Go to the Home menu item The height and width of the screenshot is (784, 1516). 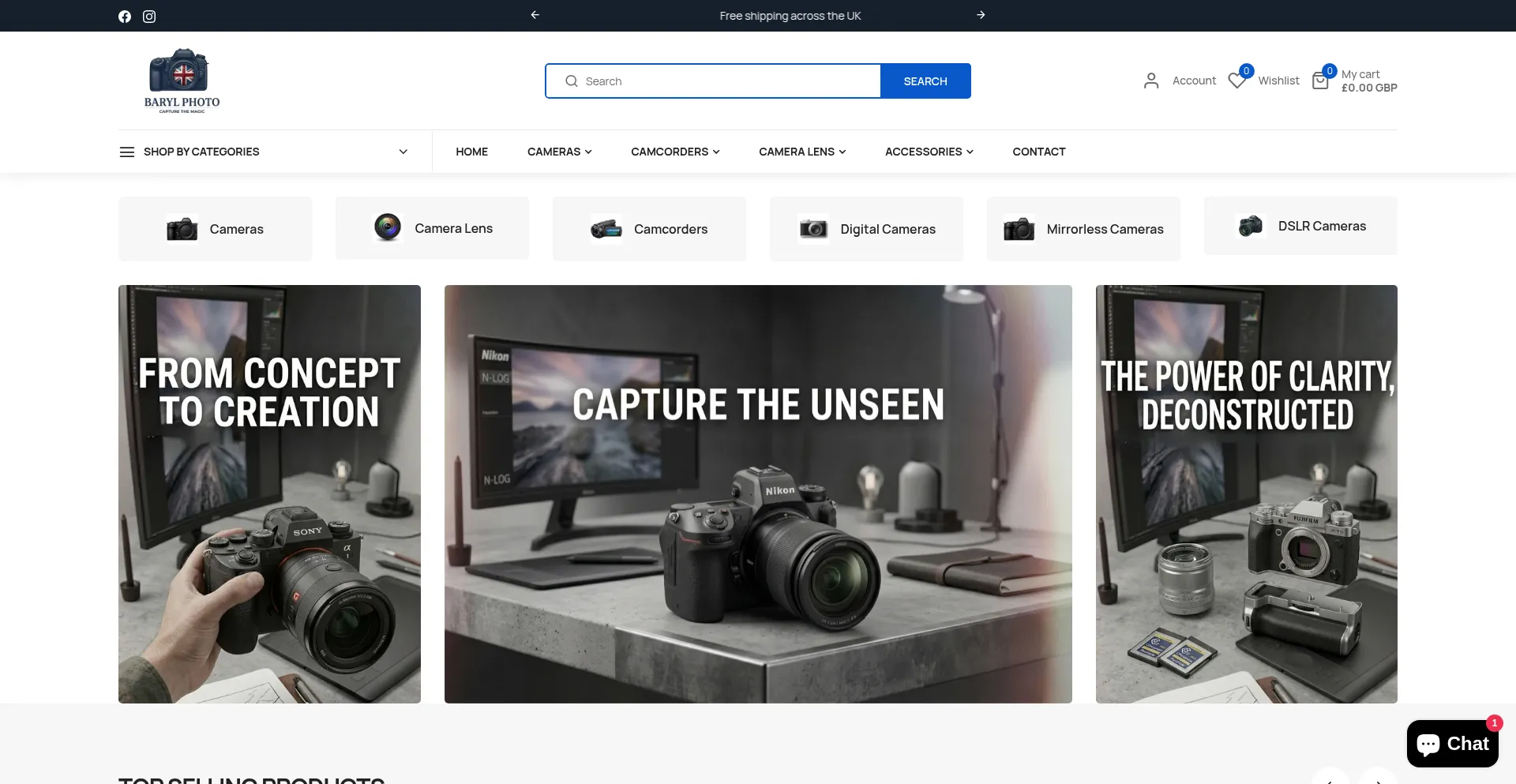pos(471,152)
